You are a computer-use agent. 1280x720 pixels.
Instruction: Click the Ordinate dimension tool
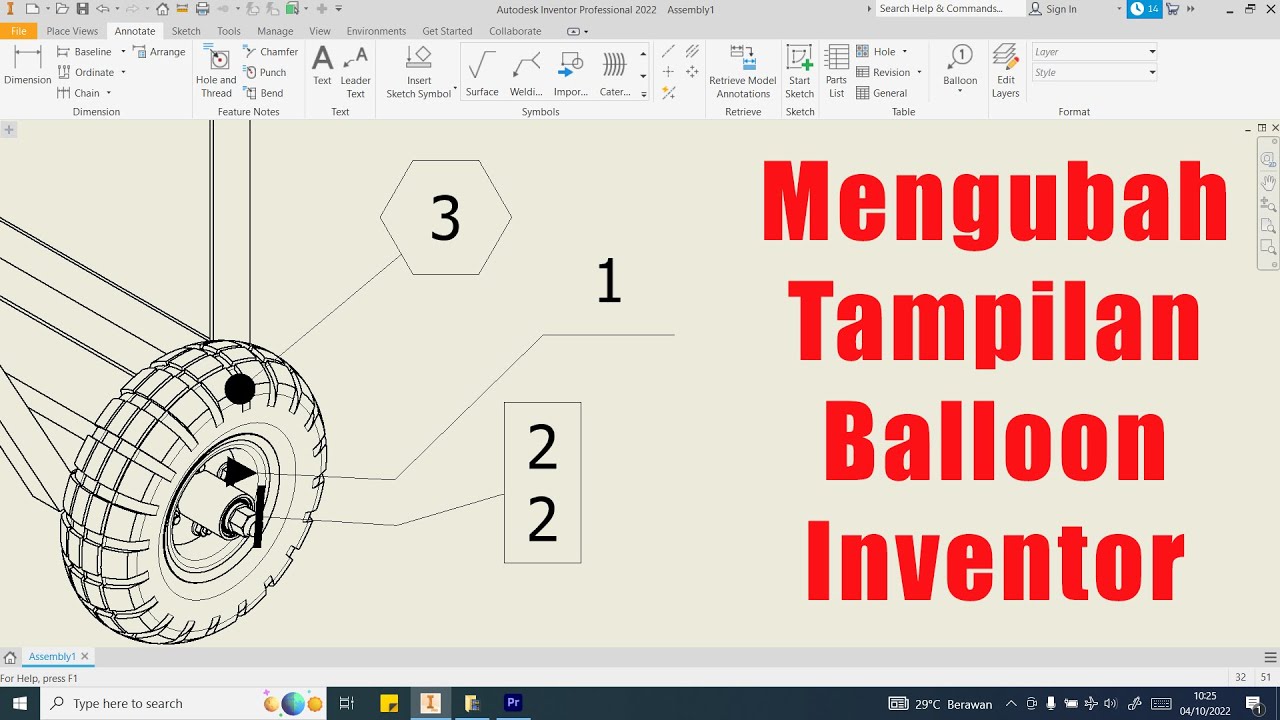click(x=86, y=72)
